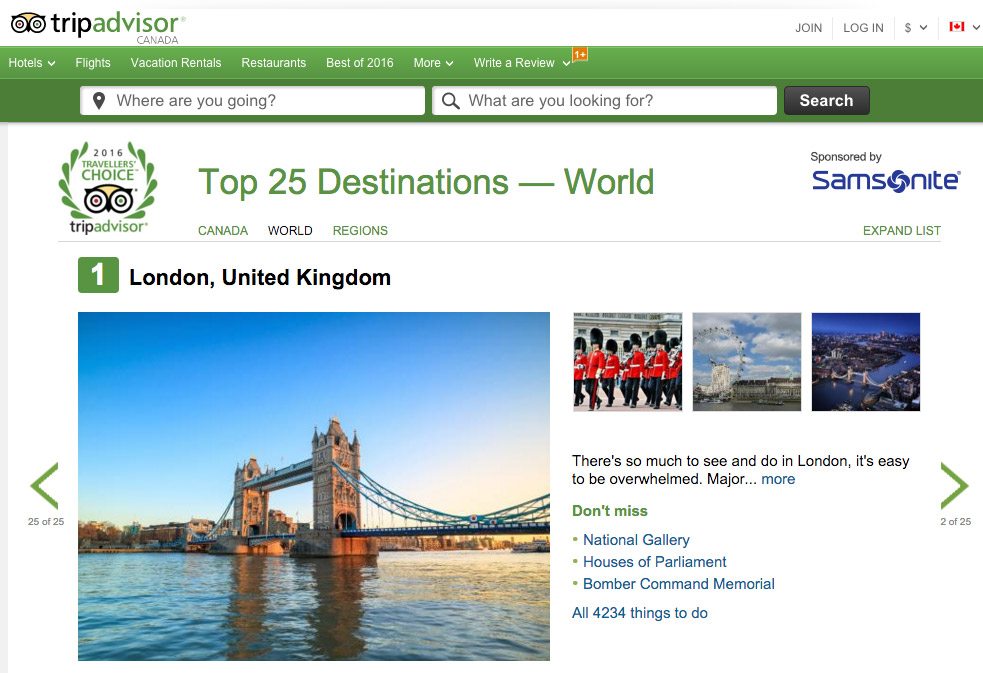Open the London Eye thumbnail

click(x=747, y=362)
